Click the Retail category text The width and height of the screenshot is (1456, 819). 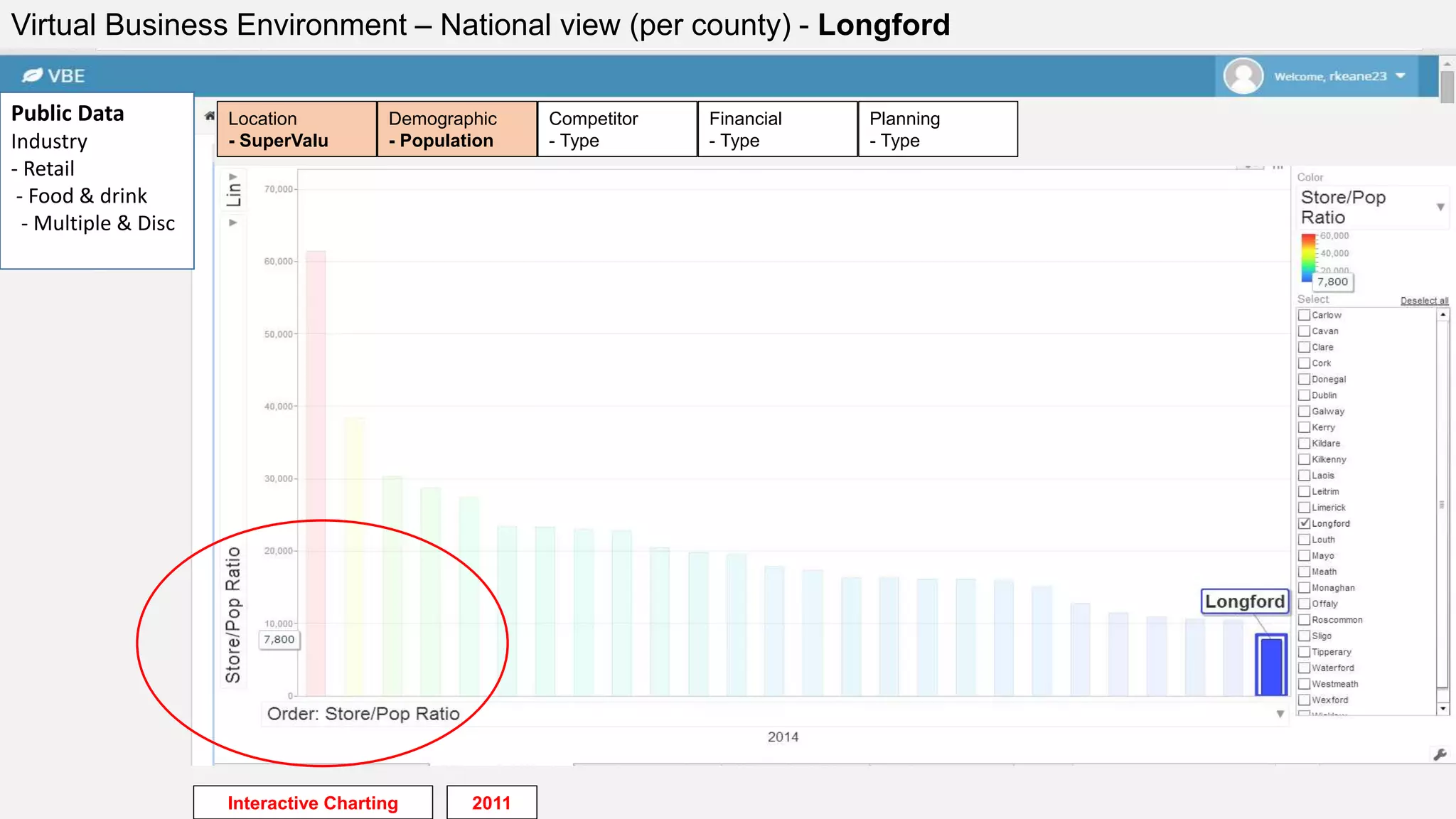(49, 169)
